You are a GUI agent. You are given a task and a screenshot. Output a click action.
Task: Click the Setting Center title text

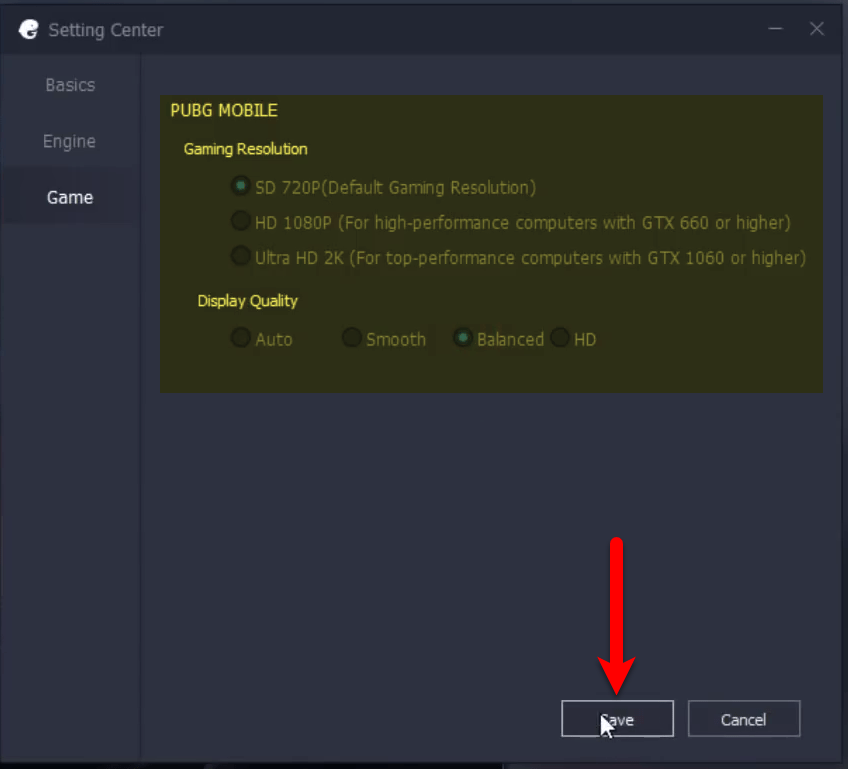[106, 30]
